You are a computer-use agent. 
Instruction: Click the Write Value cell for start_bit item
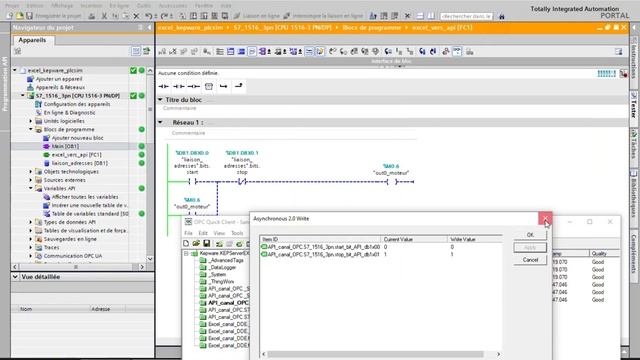coord(475,247)
